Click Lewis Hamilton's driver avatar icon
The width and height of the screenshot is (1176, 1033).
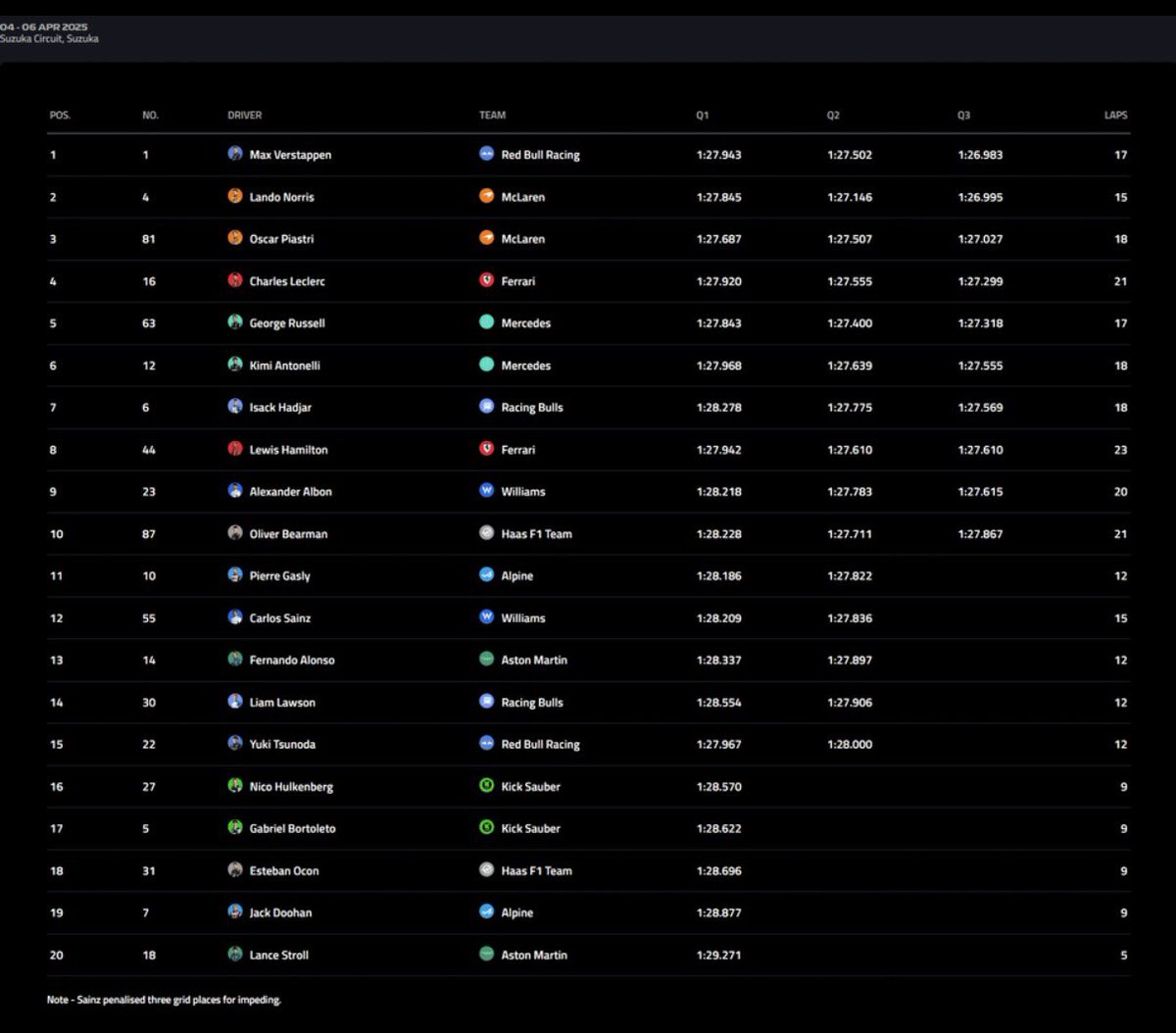(235, 449)
